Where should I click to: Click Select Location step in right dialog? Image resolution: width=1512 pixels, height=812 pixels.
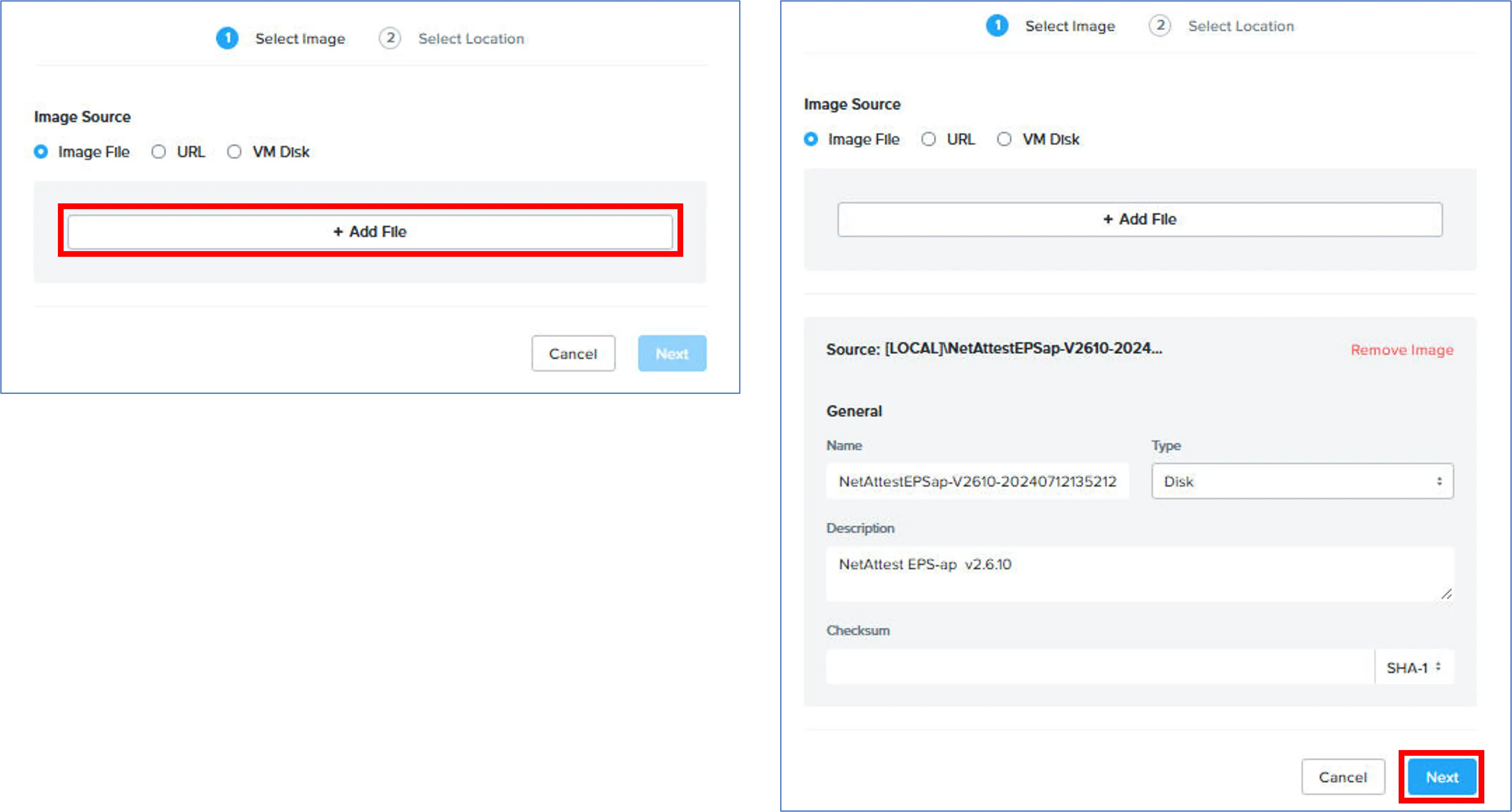pos(1241,26)
